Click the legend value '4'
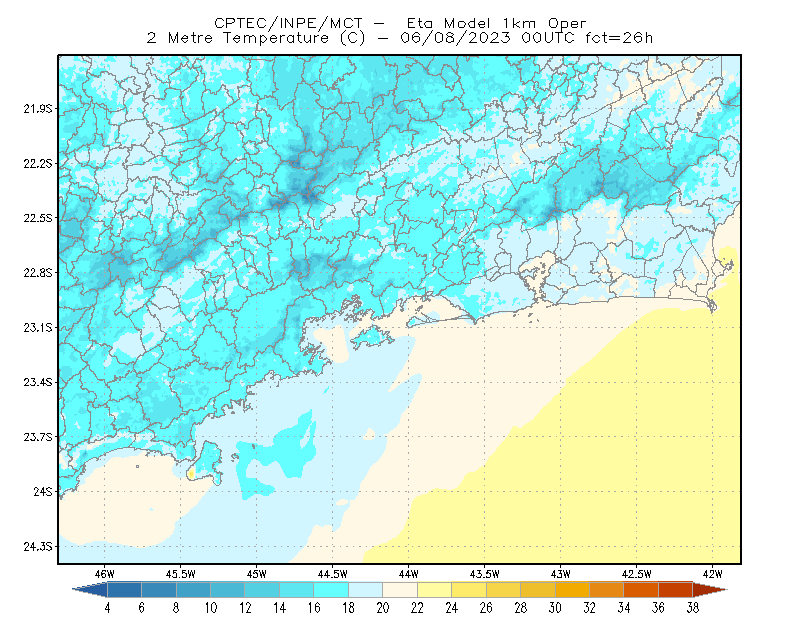This screenshot has height=618, width=800. coord(107,608)
